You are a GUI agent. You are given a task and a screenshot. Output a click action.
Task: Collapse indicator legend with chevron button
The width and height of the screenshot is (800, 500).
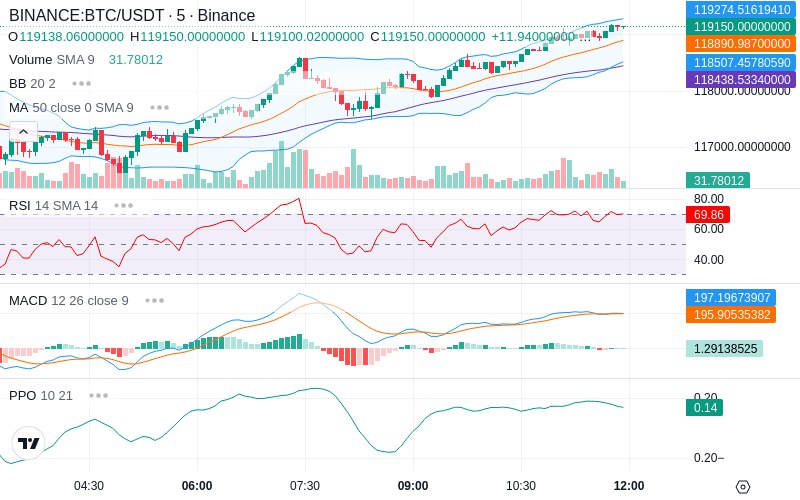tap(23, 132)
